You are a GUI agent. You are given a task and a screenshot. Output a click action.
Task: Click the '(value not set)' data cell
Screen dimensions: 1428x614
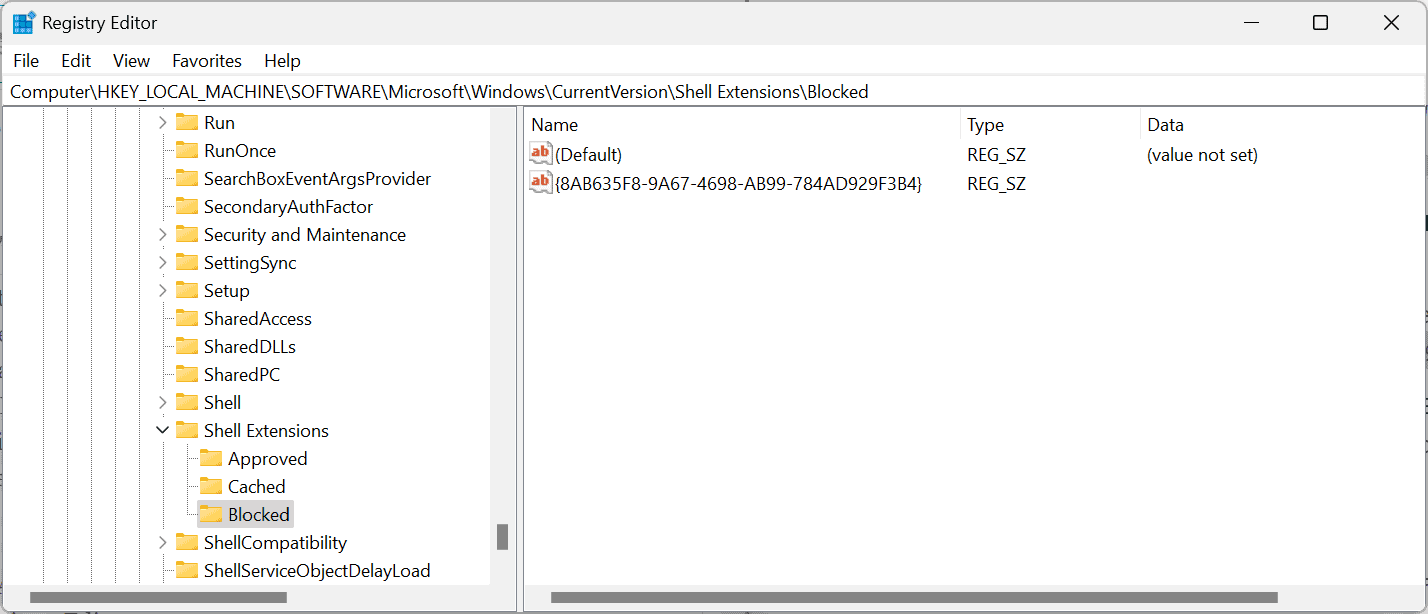click(x=1202, y=155)
